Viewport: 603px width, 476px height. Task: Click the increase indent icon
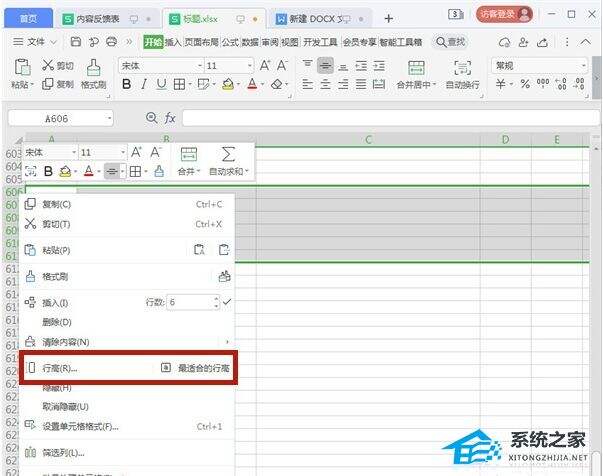tap(379, 66)
